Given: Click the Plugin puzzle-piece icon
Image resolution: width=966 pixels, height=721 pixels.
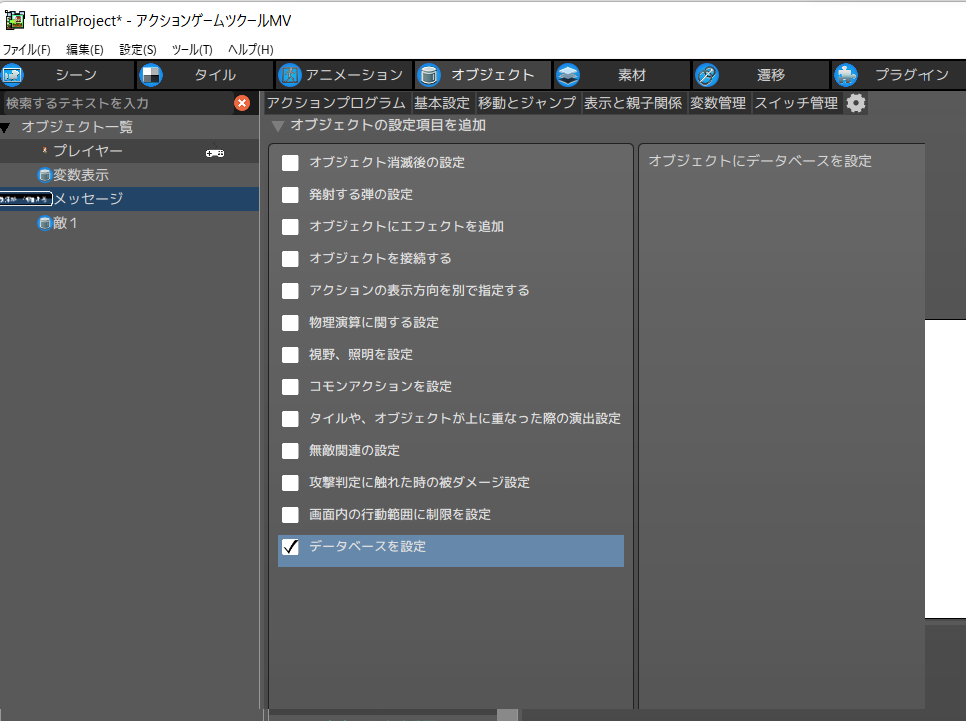Looking at the screenshot, I should [846, 75].
